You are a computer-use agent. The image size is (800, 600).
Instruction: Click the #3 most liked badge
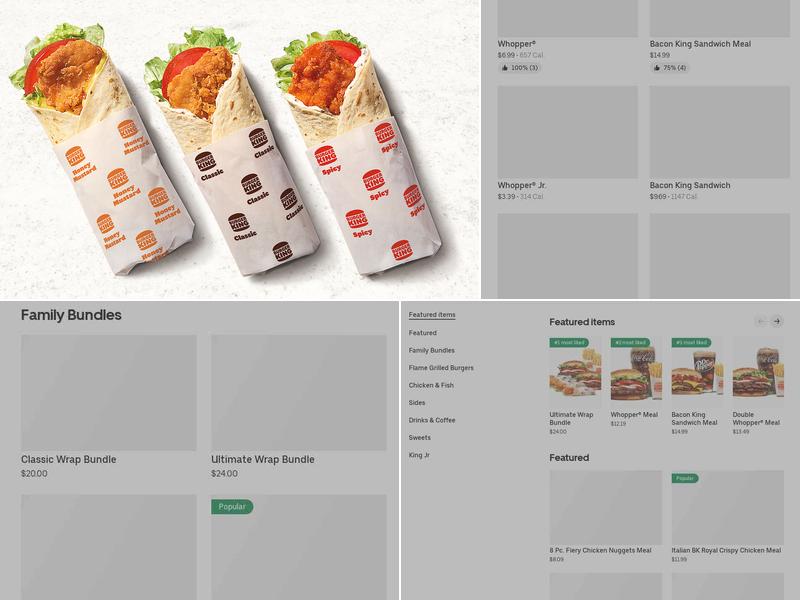tap(691, 342)
